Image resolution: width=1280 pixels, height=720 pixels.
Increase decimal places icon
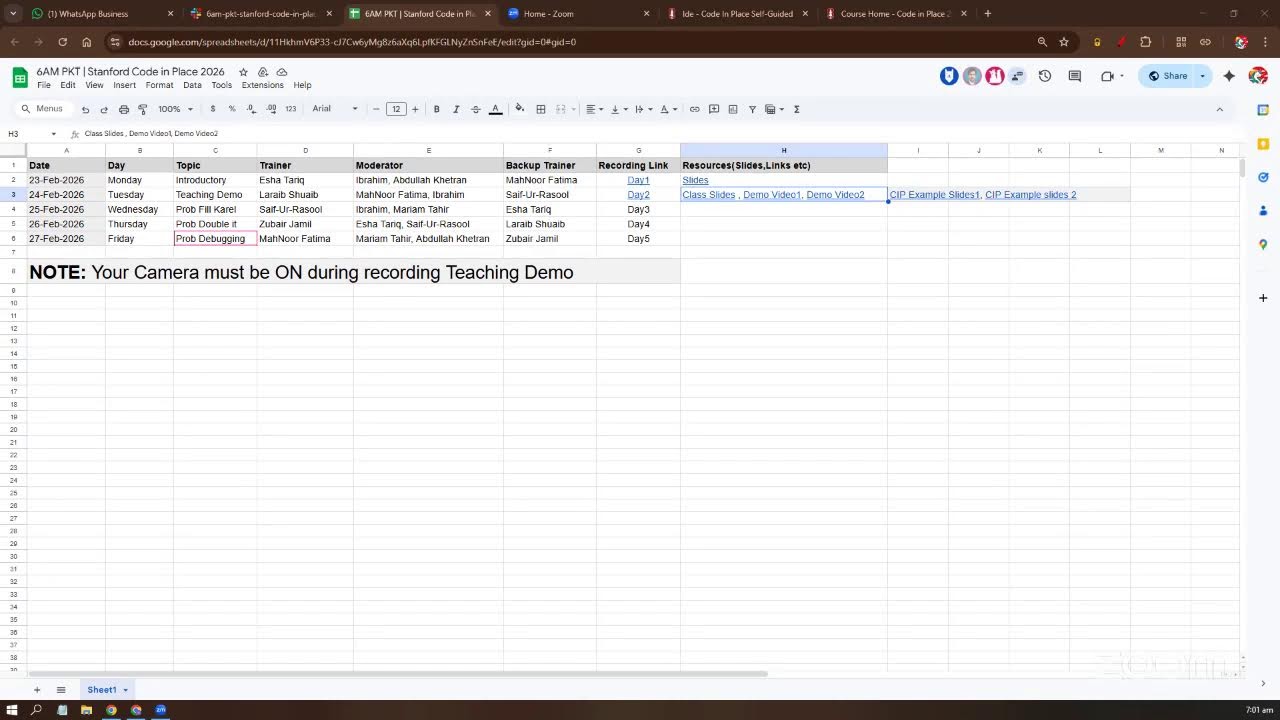(x=271, y=109)
